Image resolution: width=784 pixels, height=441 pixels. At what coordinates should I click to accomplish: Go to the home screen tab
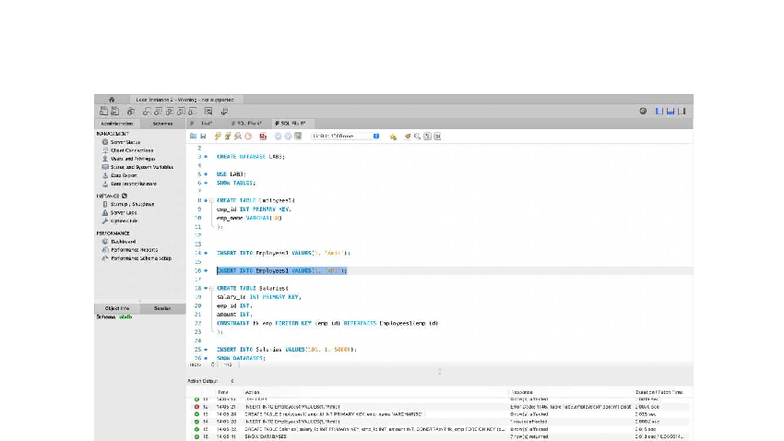coord(112,100)
